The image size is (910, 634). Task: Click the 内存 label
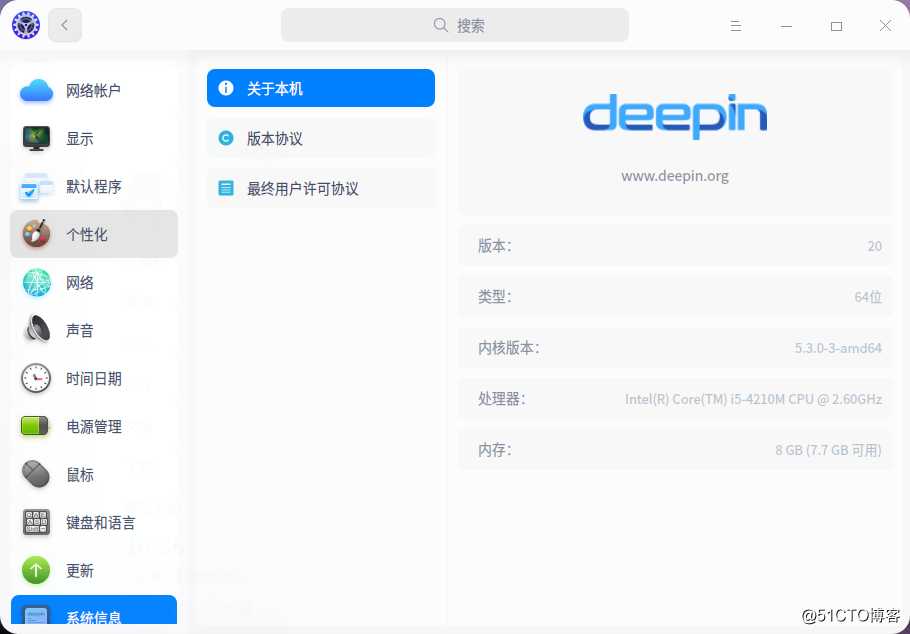click(x=494, y=450)
